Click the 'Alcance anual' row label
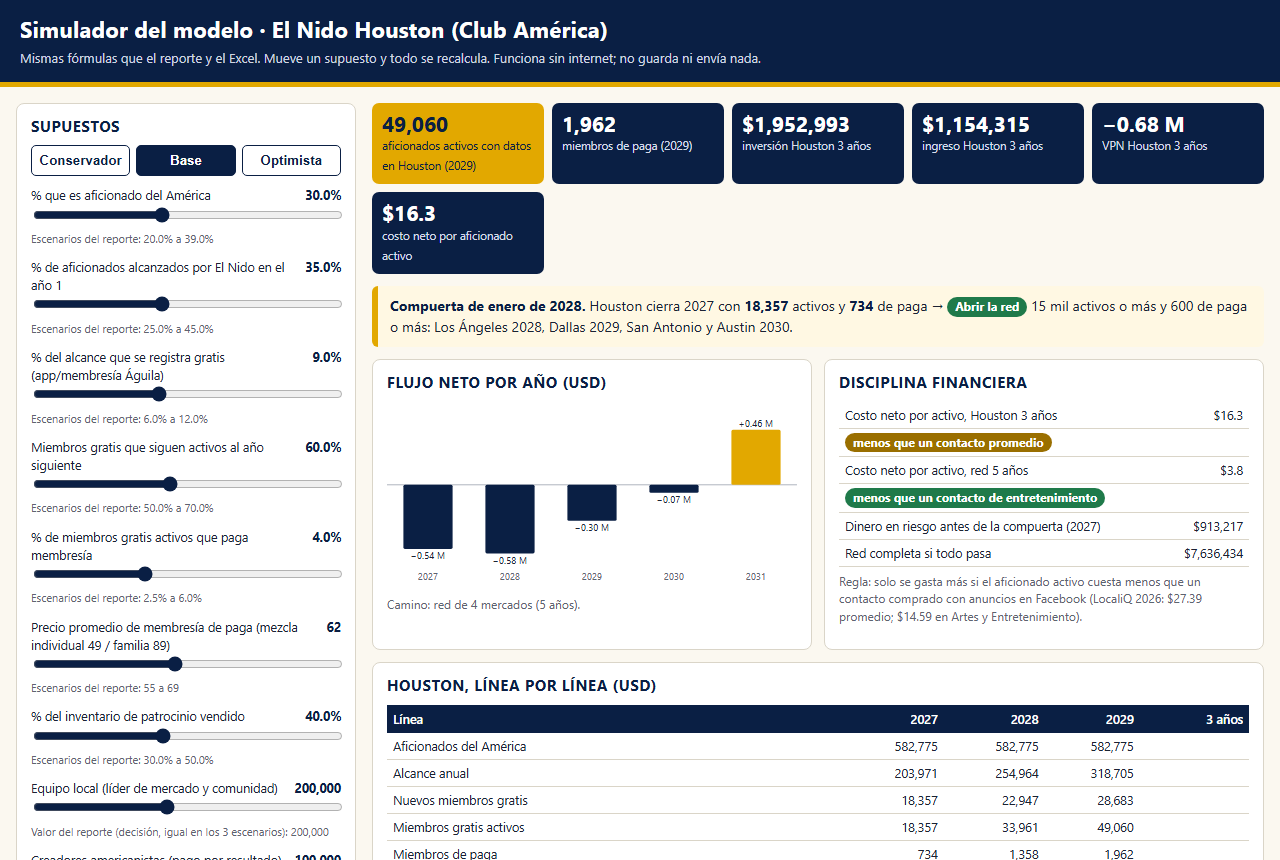The width and height of the screenshot is (1280, 860). tap(431, 774)
